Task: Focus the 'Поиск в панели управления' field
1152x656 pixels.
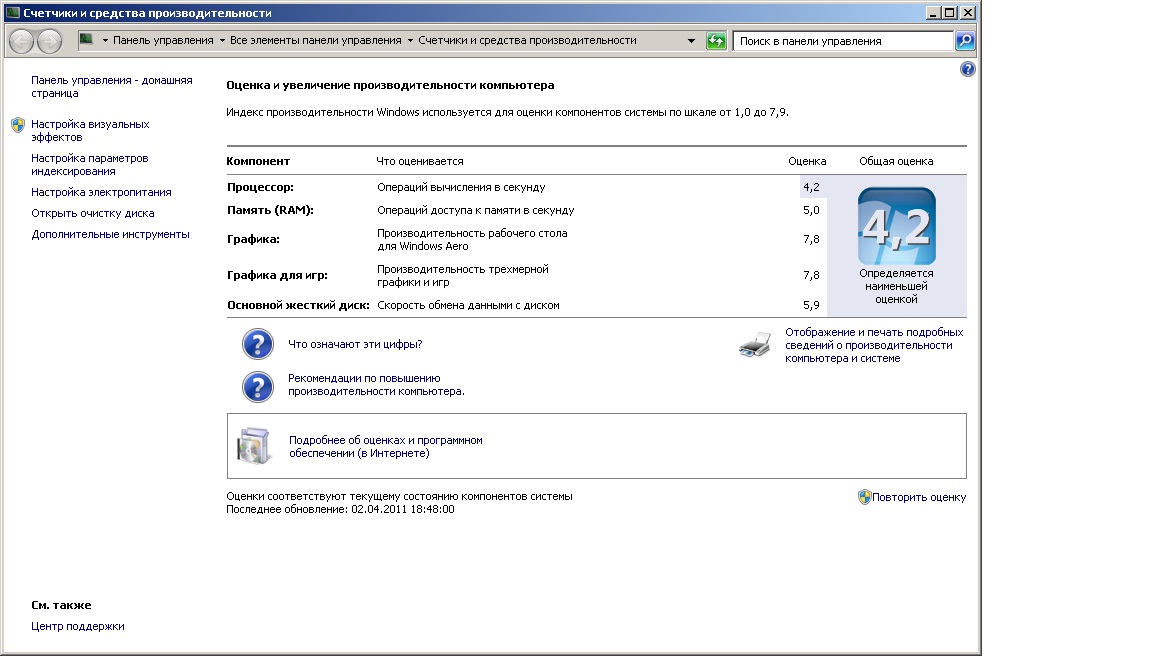Action: [x=843, y=41]
